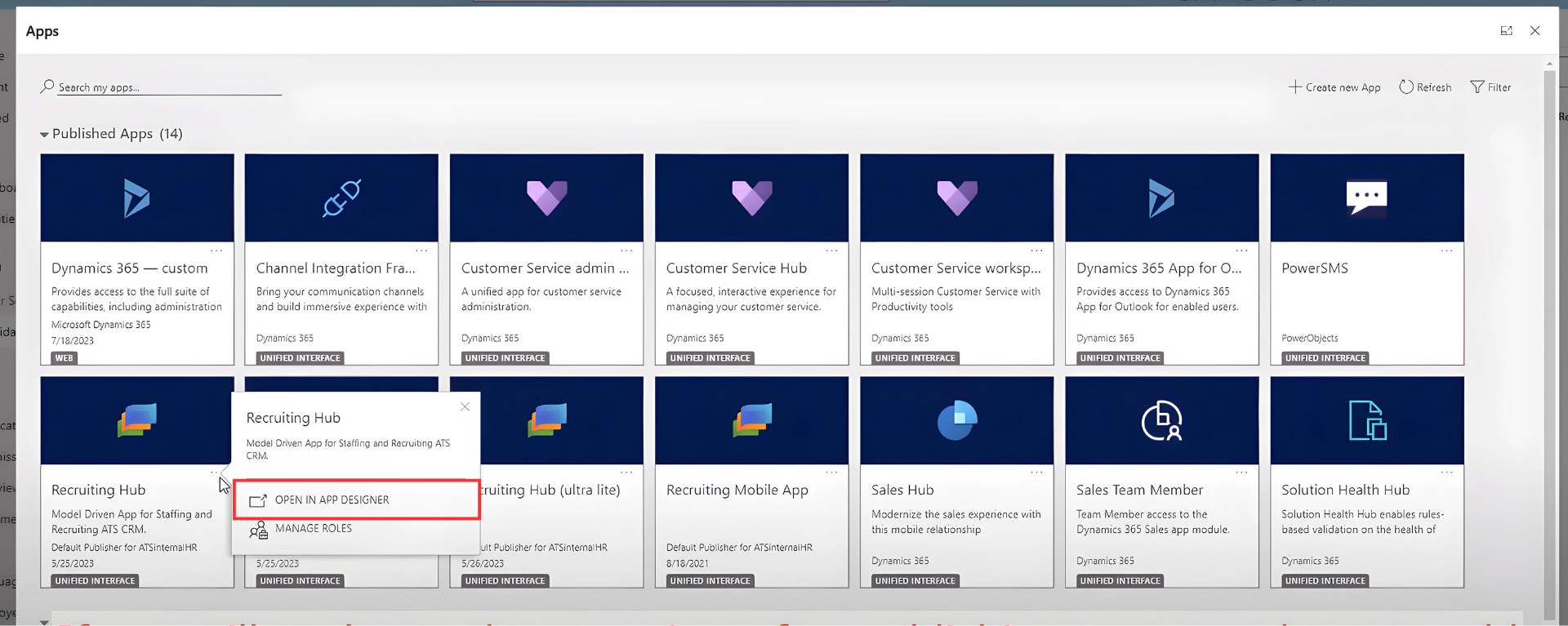1568x626 pixels.
Task: Open the Recruiting Hub tile icon
Action: click(136, 420)
